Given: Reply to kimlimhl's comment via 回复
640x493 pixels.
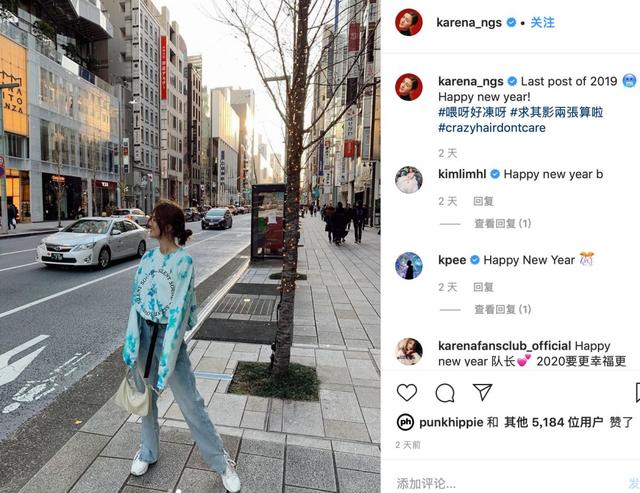Looking at the screenshot, I should coord(483,201).
